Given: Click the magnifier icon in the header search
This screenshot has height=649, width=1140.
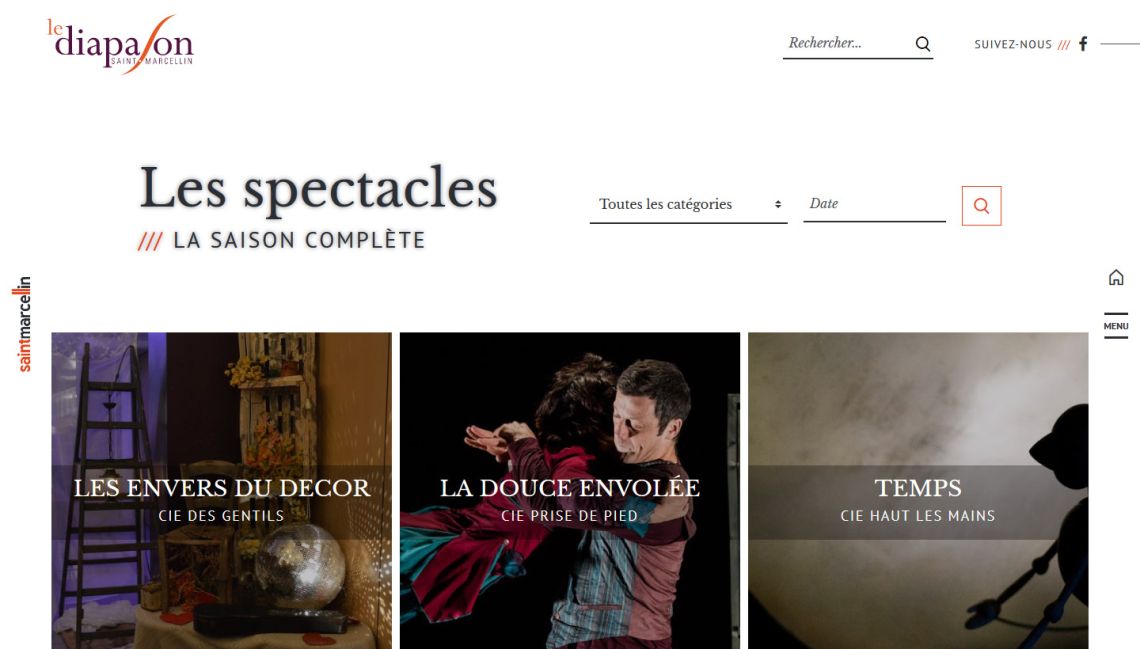Looking at the screenshot, I should pyautogui.click(x=923, y=44).
